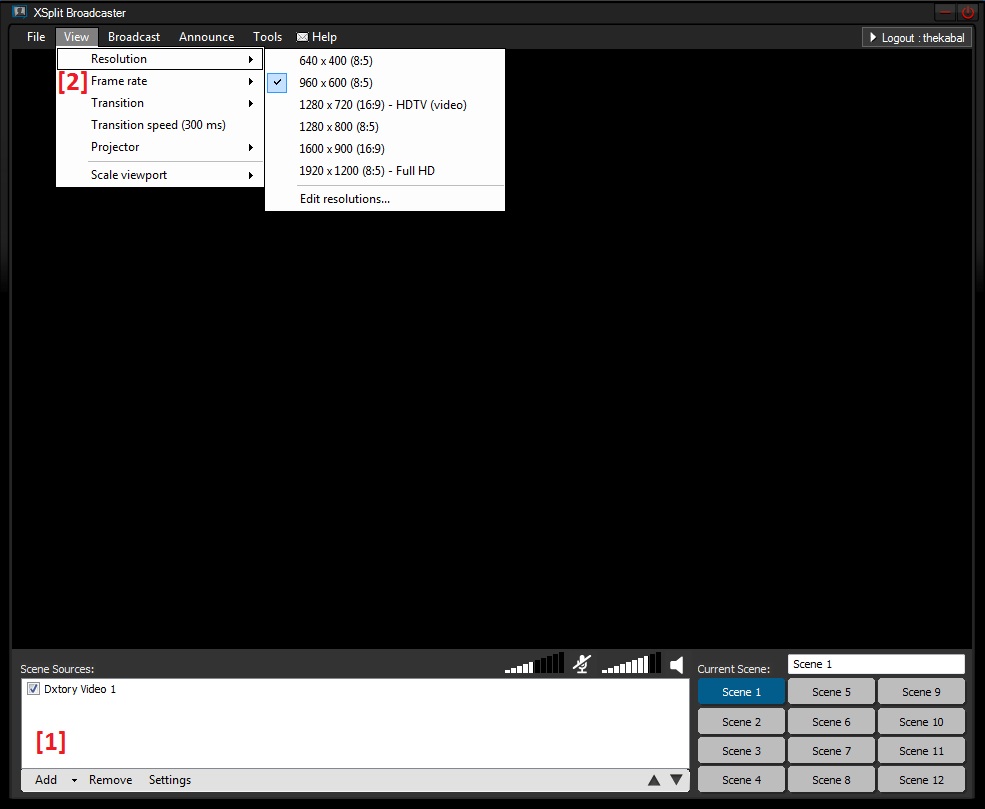Expand the Frame rate submenu

point(117,81)
